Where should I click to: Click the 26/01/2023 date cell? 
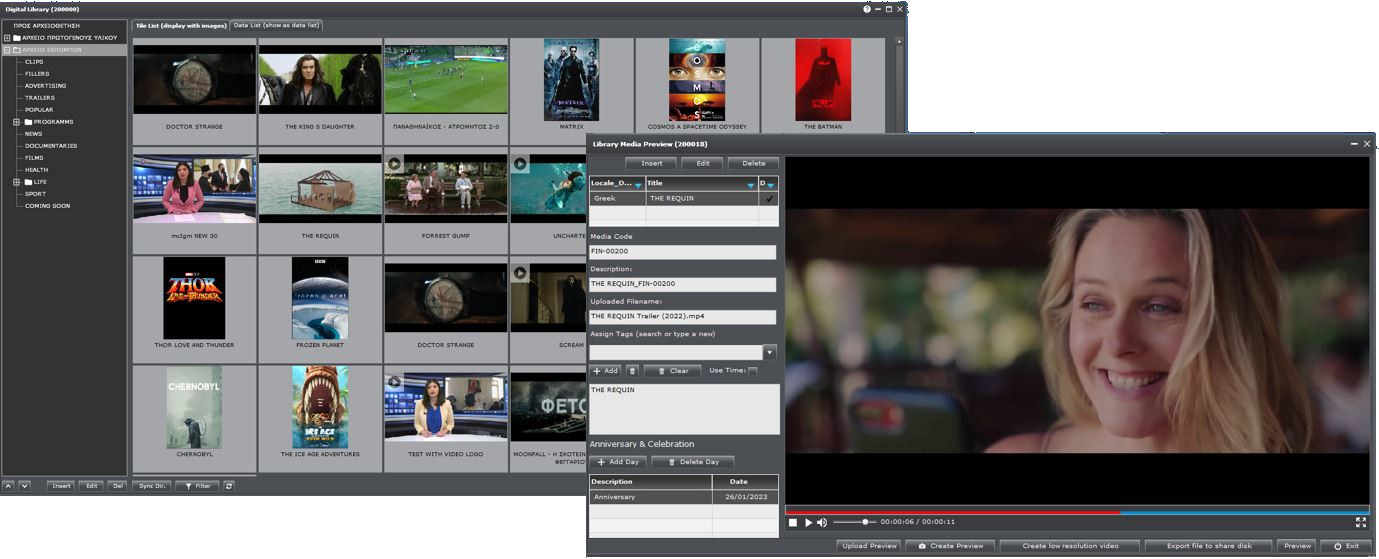pos(745,497)
